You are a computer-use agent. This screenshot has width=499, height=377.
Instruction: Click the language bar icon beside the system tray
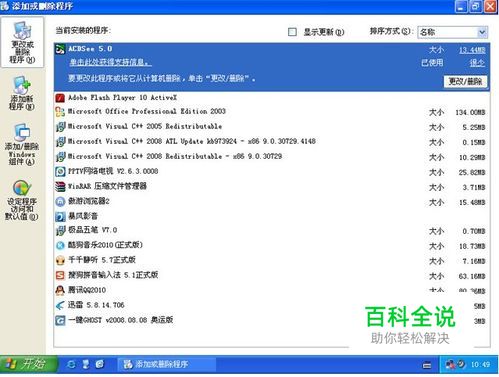coord(427,366)
